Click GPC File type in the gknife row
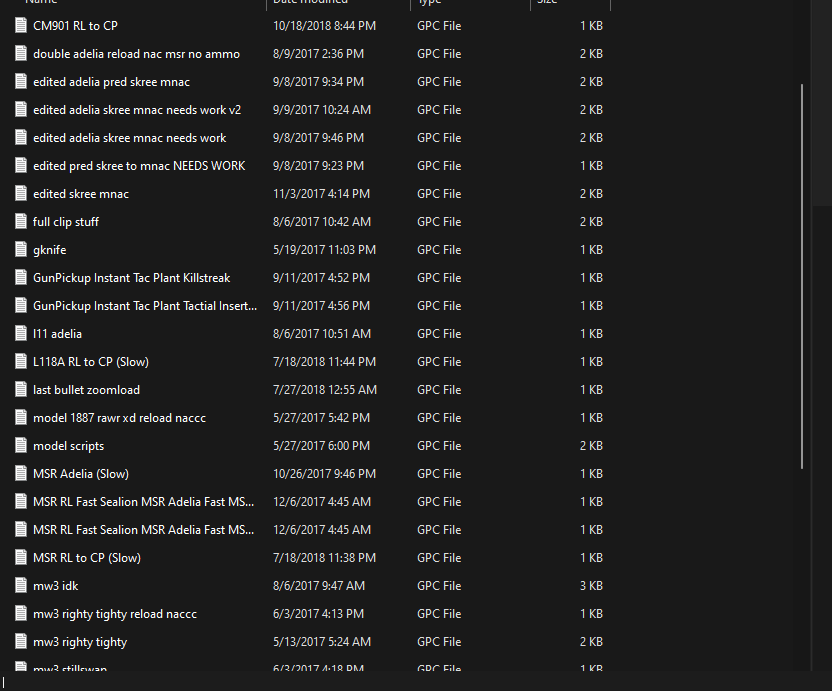 click(439, 250)
